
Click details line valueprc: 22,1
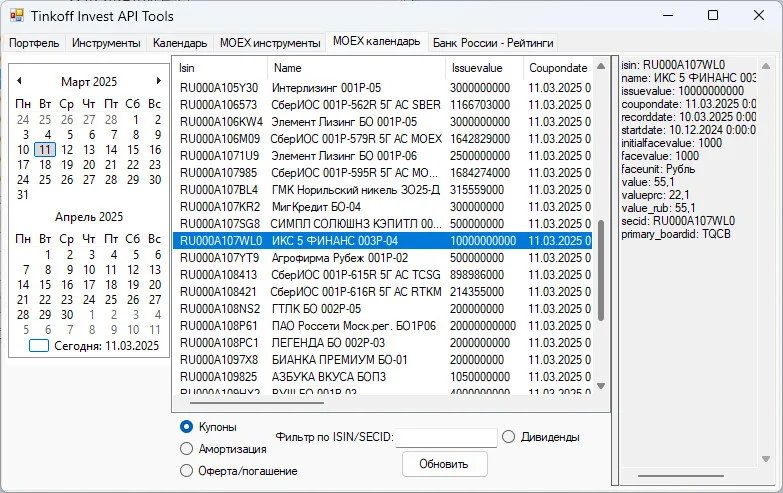pyautogui.click(x=655, y=195)
